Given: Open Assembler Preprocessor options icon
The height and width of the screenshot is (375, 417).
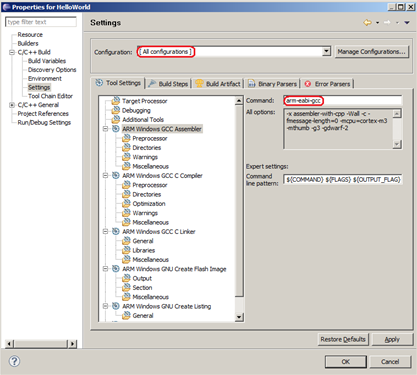Looking at the screenshot, I should (126, 138).
